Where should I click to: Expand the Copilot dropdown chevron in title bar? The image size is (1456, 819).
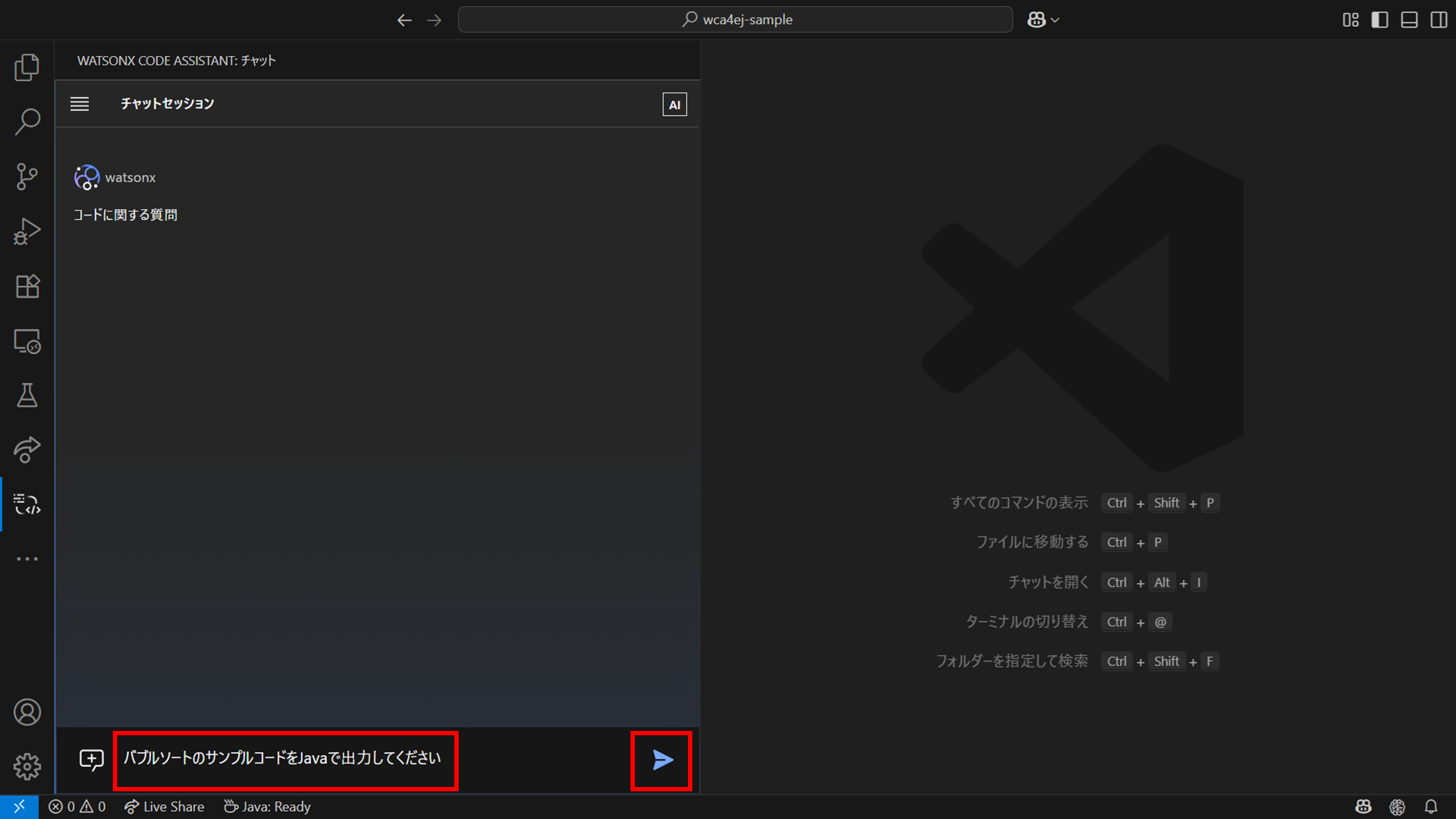1056,20
